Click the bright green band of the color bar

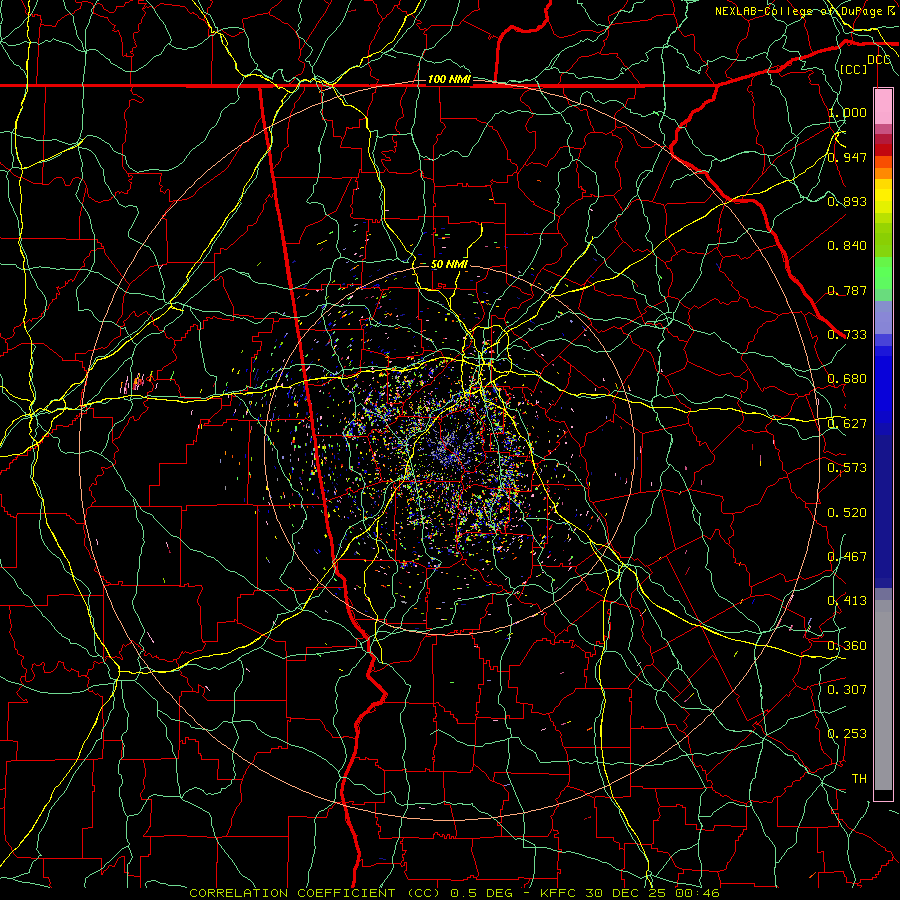[x=883, y=273]
